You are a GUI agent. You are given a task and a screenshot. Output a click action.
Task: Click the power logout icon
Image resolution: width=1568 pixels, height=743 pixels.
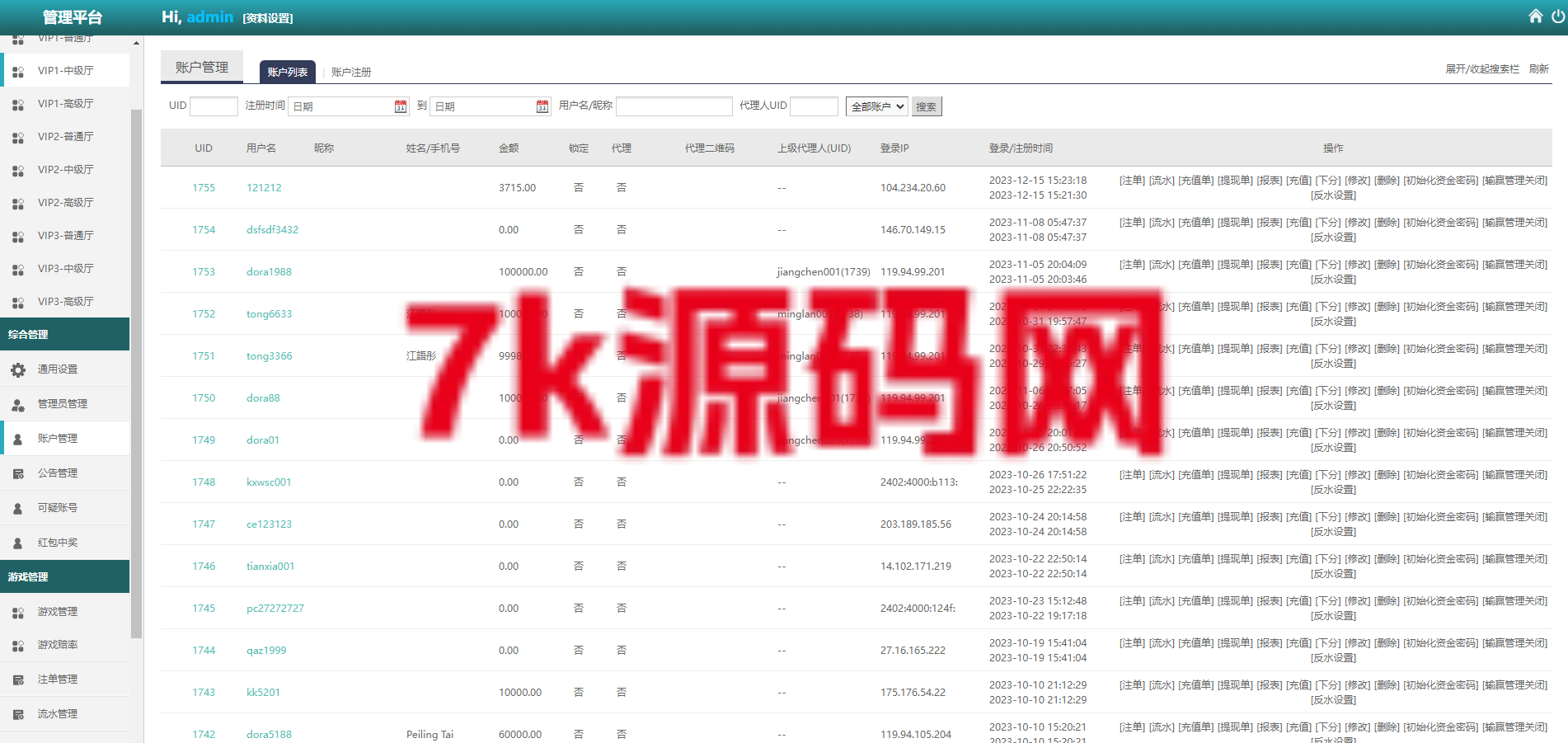click(1558, 16)
